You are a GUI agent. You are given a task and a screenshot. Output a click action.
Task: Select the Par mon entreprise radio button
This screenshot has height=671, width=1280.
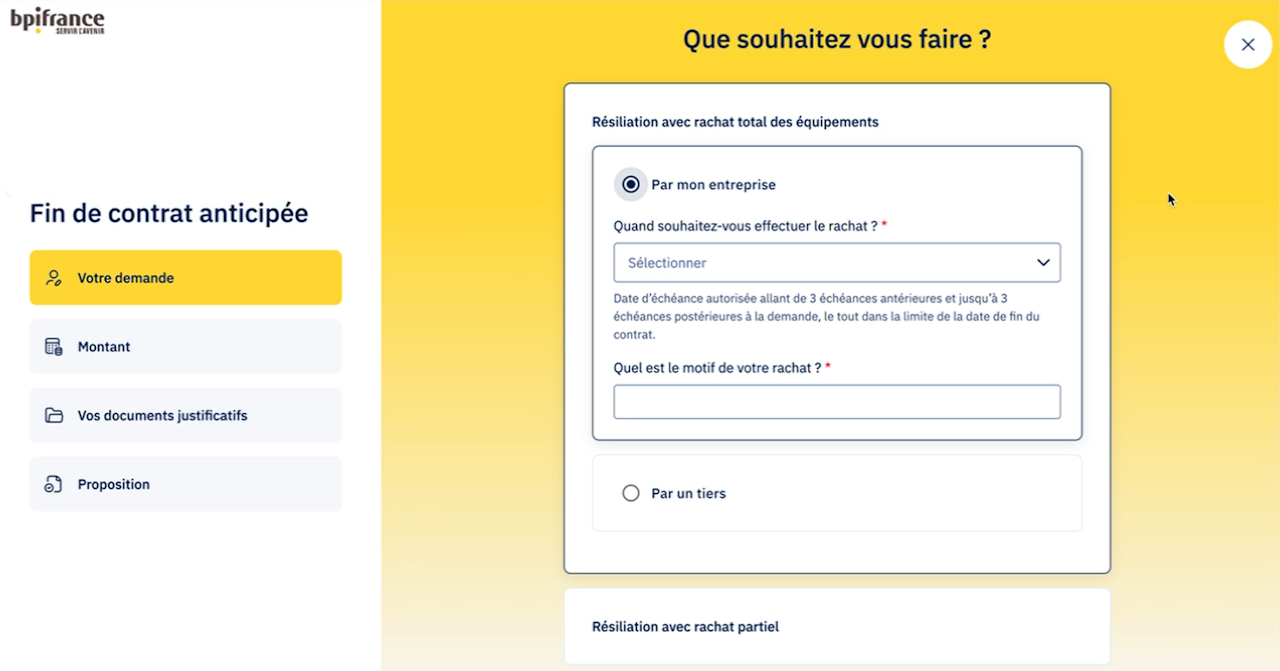click(x=631, y=185)
